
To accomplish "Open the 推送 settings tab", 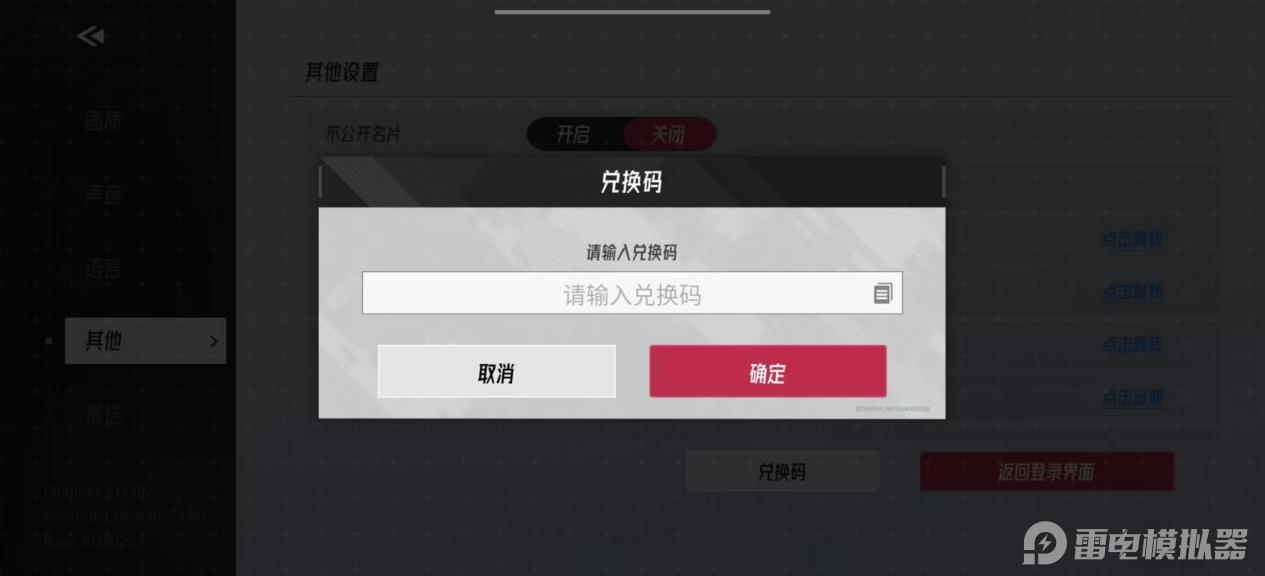I will [x=103, y=414].
